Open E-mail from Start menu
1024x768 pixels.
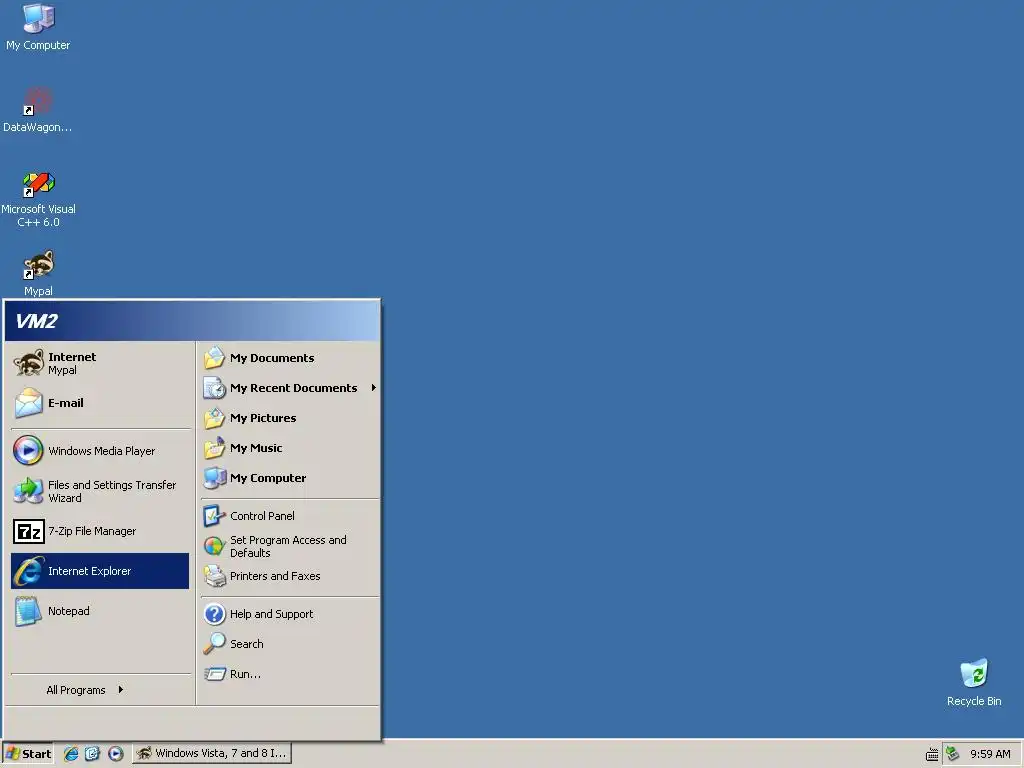pyautogui.click(x=100, y=403)
